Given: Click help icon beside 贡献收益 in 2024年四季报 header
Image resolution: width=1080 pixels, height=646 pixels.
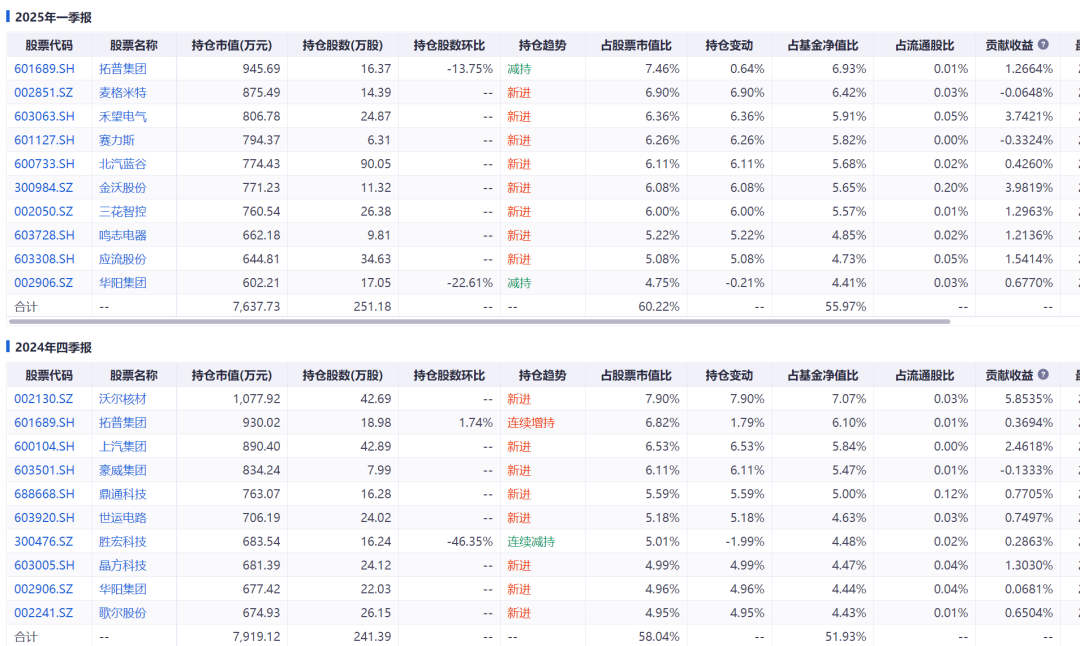Looking at the screenshot, I should coord(1043,375).
